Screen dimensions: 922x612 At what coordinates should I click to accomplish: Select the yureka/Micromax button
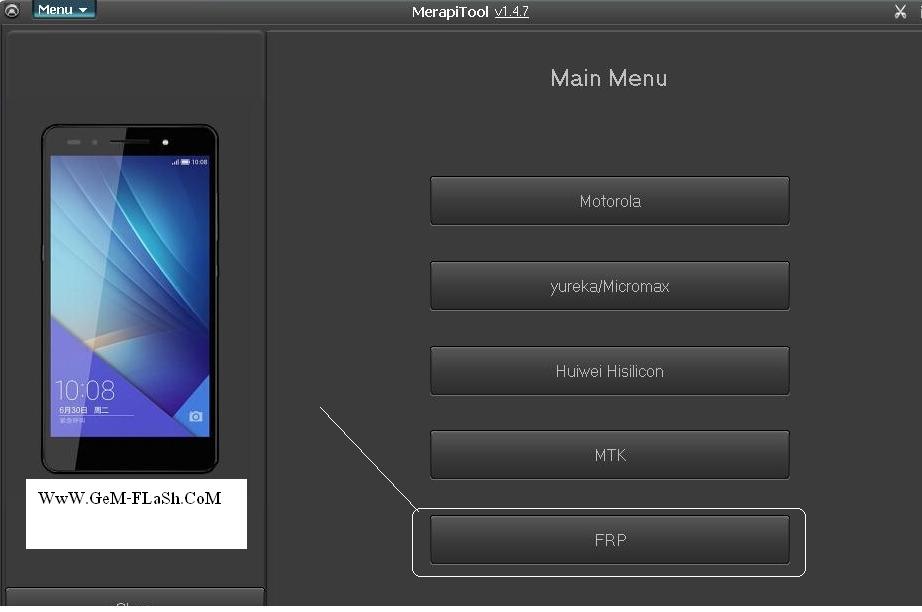pos(610,286)
